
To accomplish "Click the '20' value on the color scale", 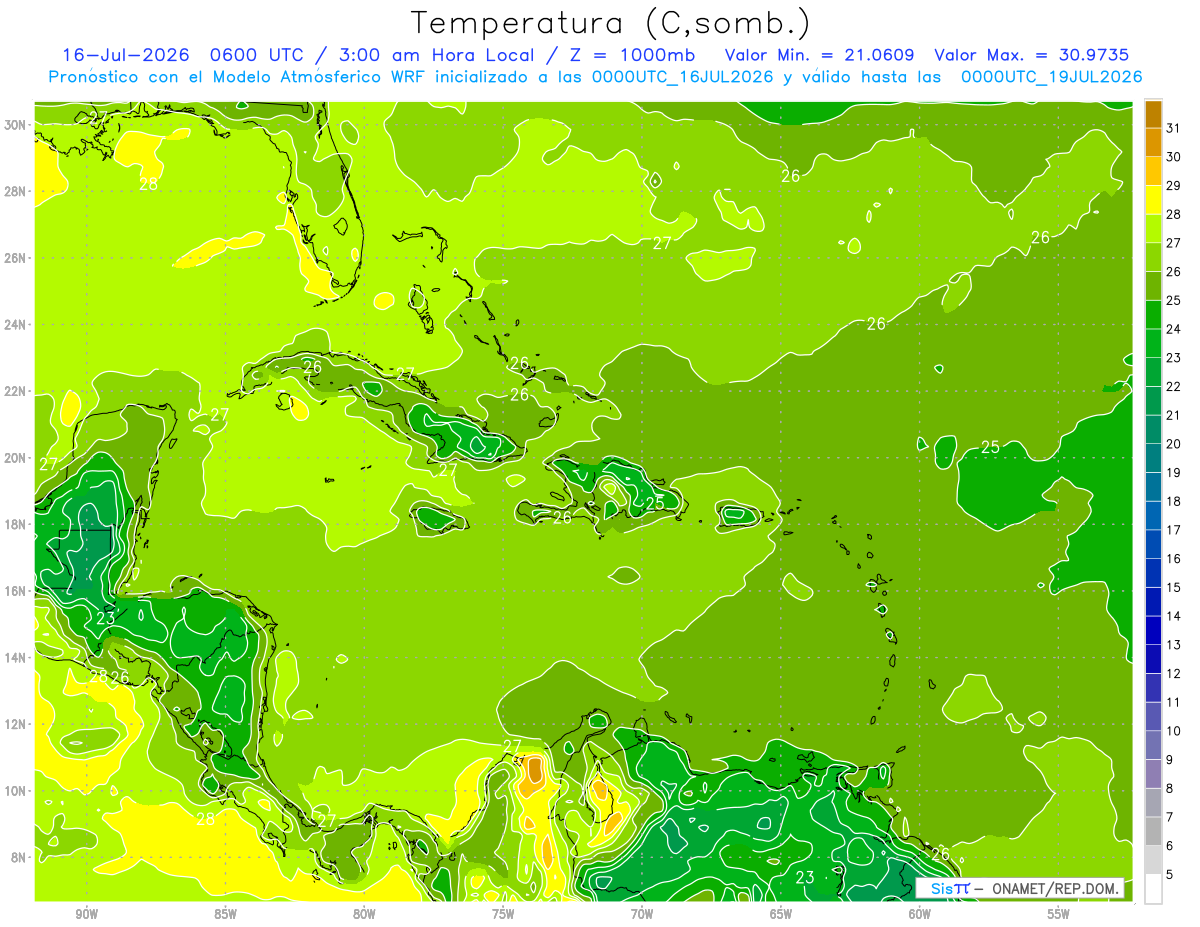I will (1174, 444).
